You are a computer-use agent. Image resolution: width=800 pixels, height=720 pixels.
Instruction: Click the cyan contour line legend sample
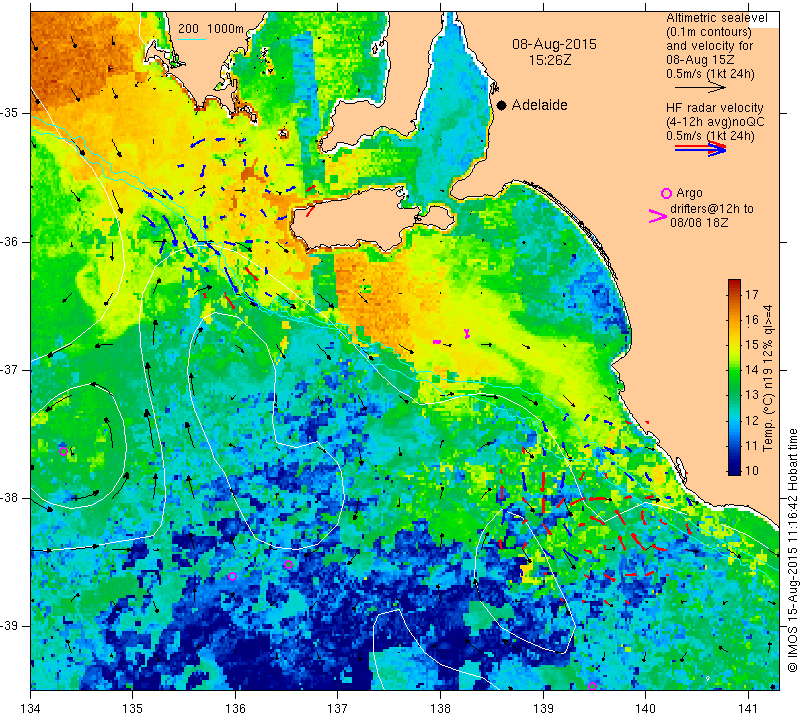[x=192, y=39]
